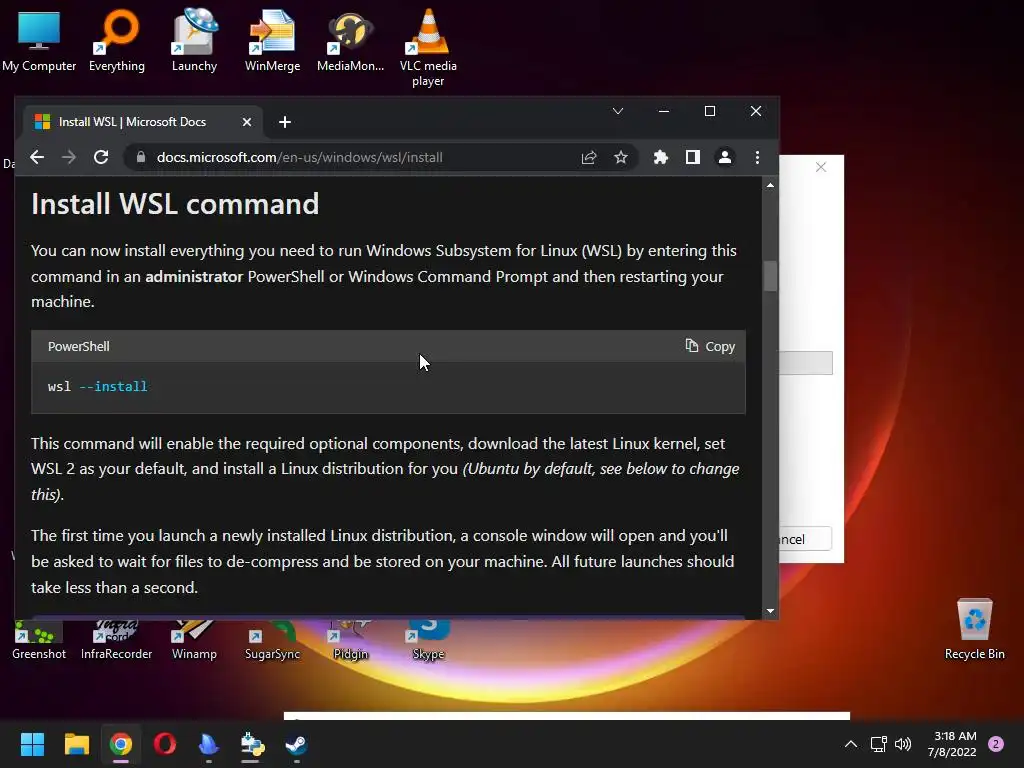Select the Greenshot desktop shortcut
This screenshot has width=1024, height=768.
(x=39, y=641)
